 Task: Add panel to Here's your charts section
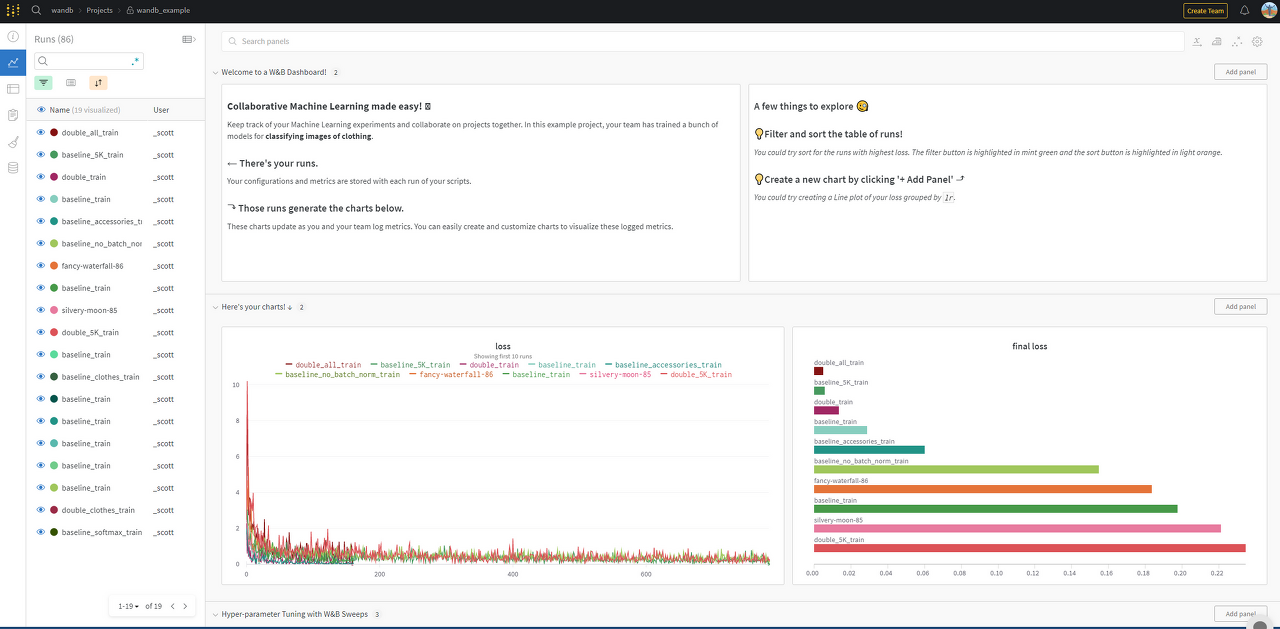[1240, 307]
